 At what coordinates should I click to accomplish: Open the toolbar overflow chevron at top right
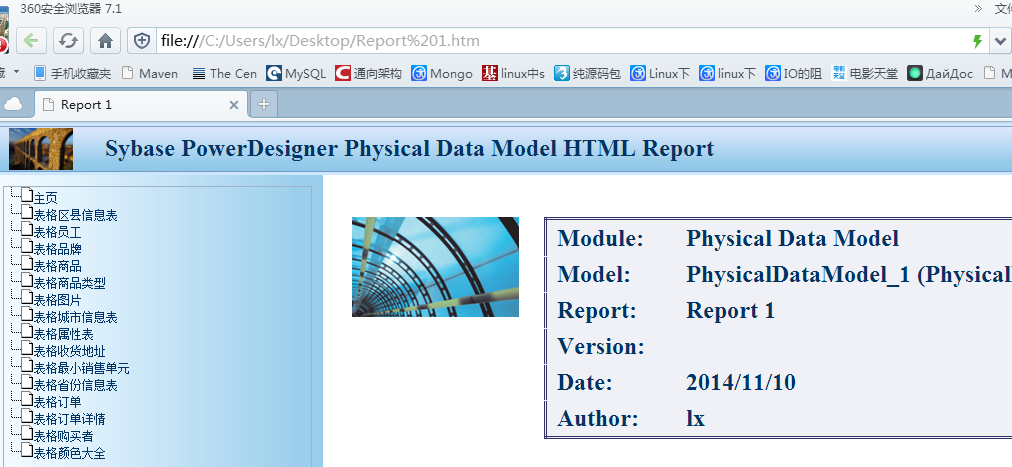coord(978,8)
